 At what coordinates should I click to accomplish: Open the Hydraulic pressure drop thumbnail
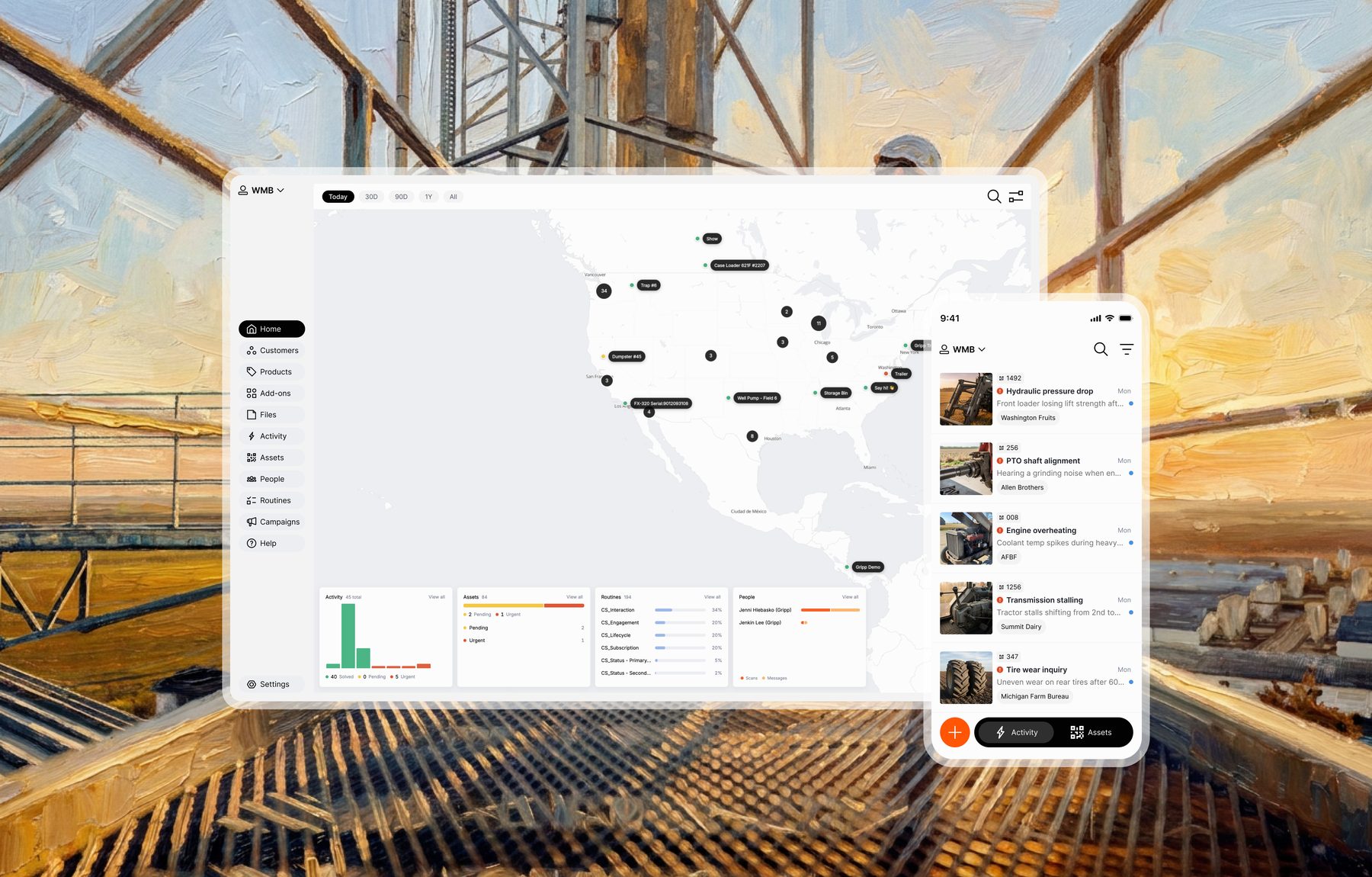pyautogui.click(x=966, y=399)
